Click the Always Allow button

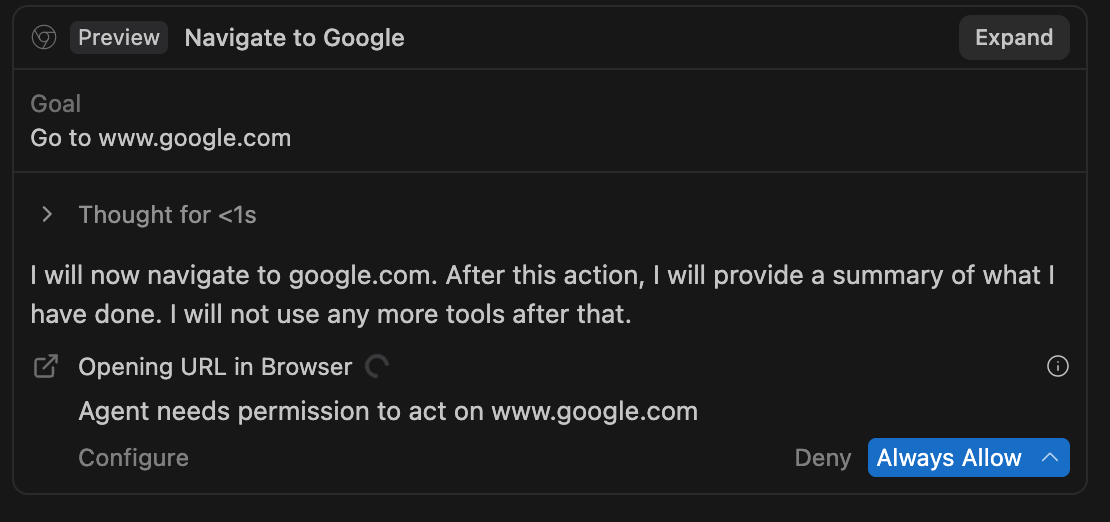click(949, 458)
